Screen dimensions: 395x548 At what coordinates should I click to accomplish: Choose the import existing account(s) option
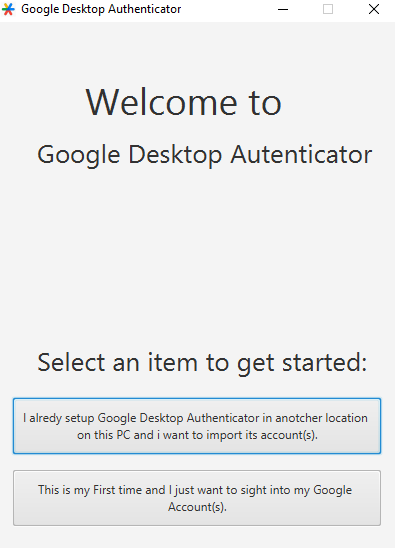pyautogui.click(x=197, y=426)
